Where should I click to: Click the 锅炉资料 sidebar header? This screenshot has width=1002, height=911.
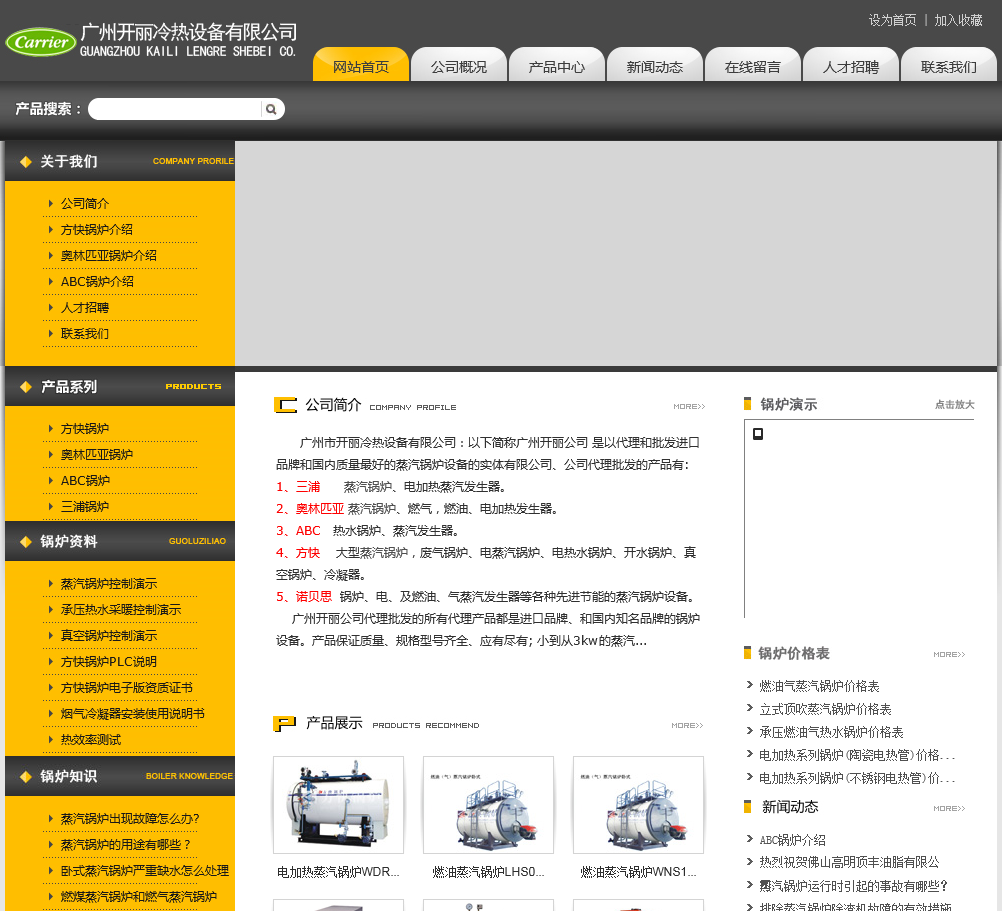[120, 541]
